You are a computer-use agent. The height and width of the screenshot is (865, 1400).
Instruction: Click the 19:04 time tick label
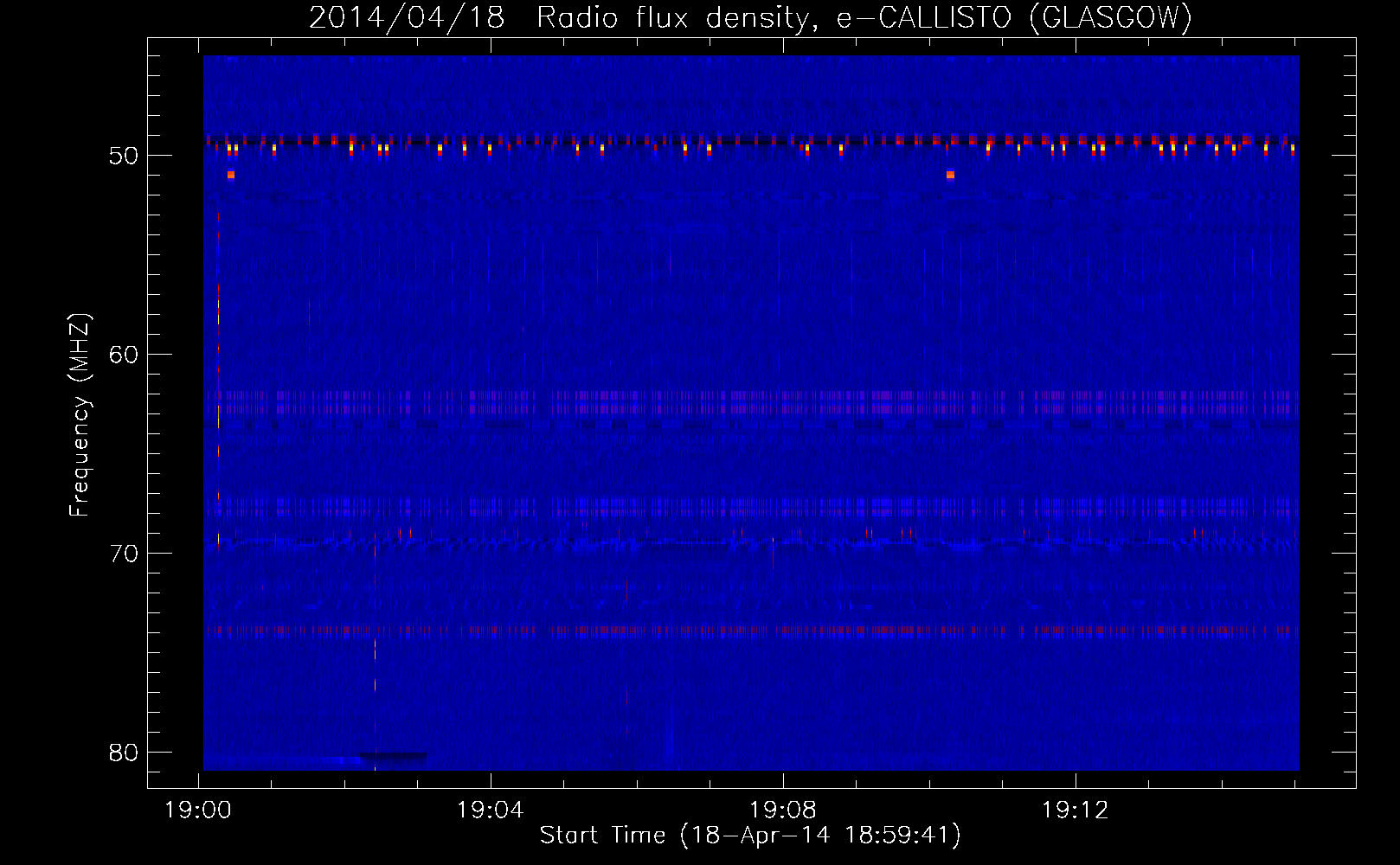[x=491, y=811]
